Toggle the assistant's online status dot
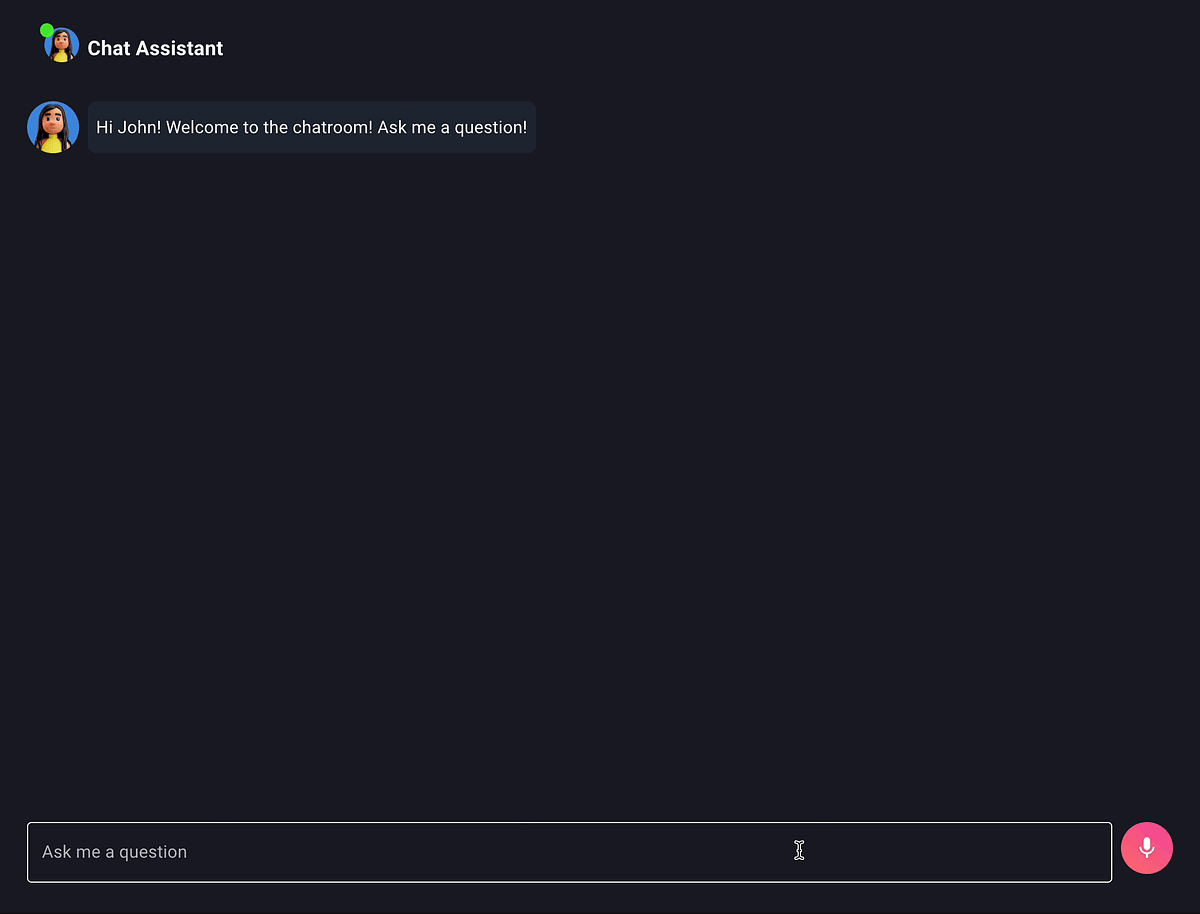Image resolution: width=1200 pixels, height=914 pixels. pyautogui.click(x=46, y=29)
